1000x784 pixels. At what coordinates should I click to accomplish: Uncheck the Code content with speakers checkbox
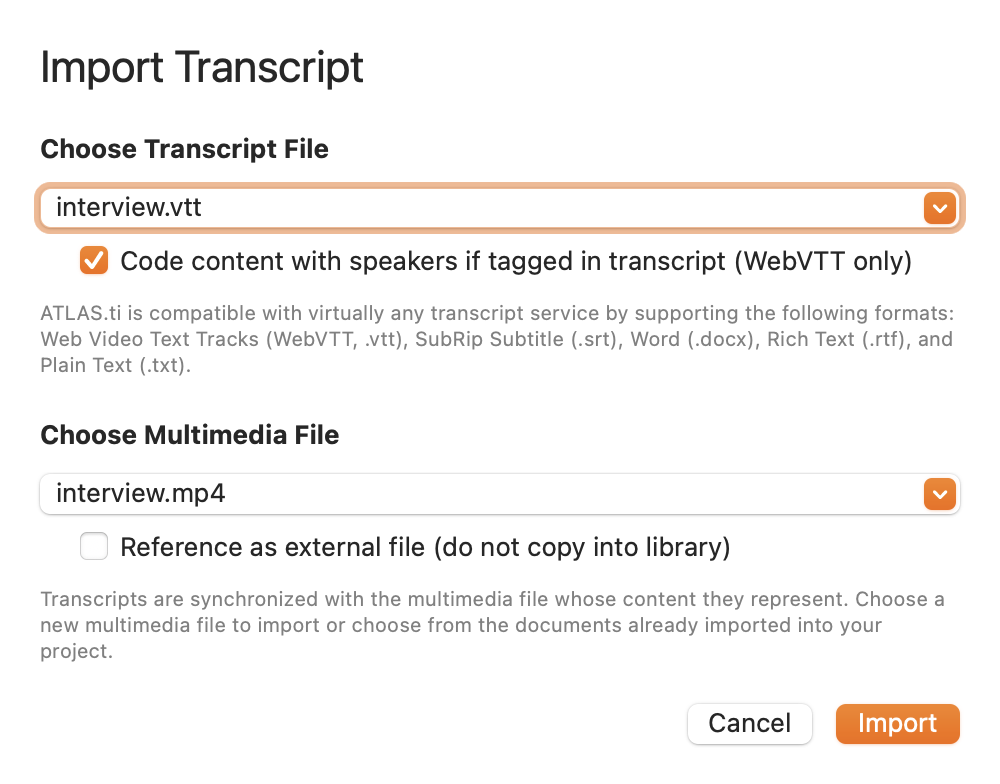pyautogui.click(x=94, y=261)
